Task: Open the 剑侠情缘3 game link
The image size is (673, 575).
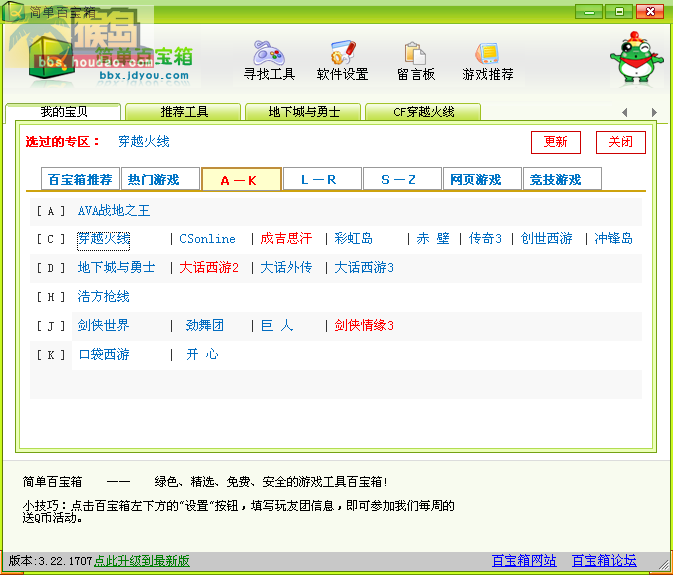Action: 364,325
